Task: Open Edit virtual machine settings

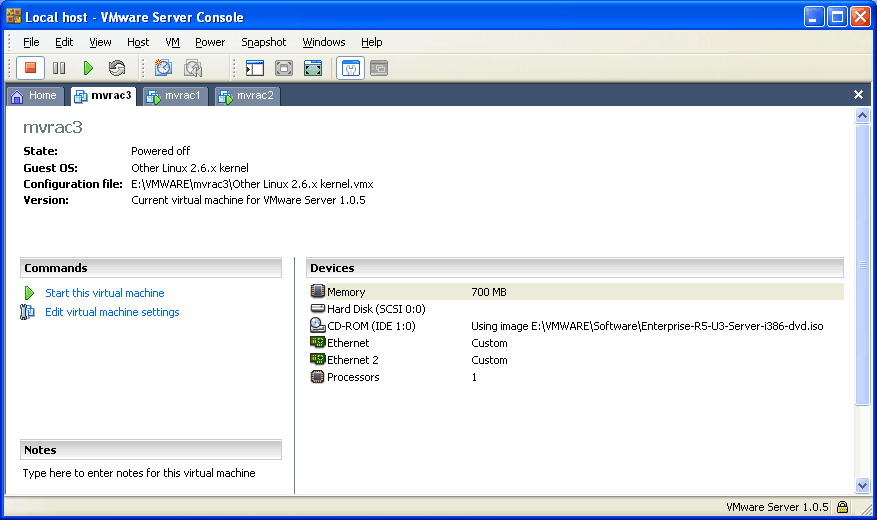Action: coord(112,312)
